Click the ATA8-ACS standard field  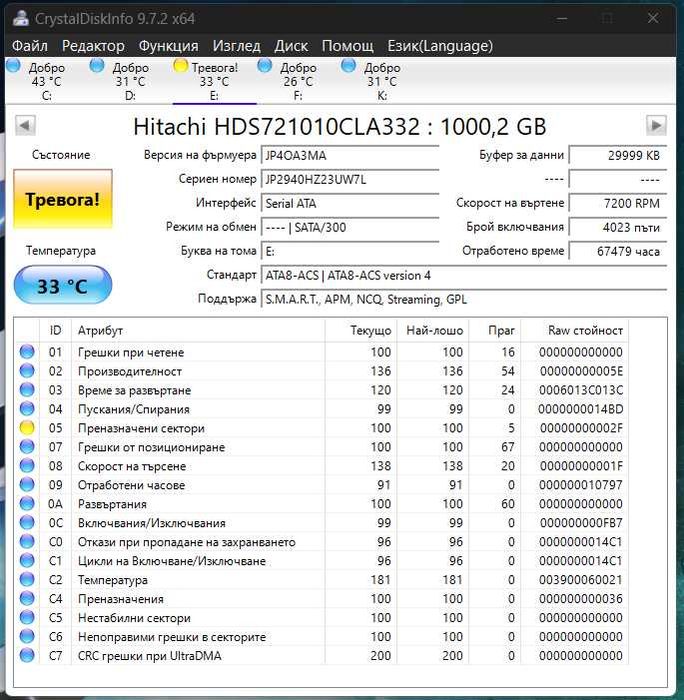click(x=464, y=275)
